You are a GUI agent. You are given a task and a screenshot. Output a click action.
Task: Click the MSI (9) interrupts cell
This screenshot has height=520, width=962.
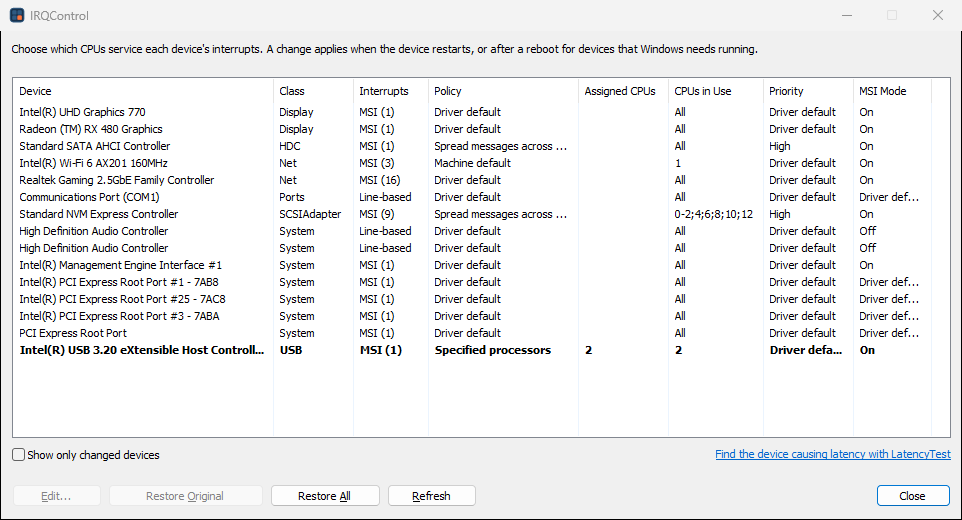pyautogui.click(x=377, y=214)
